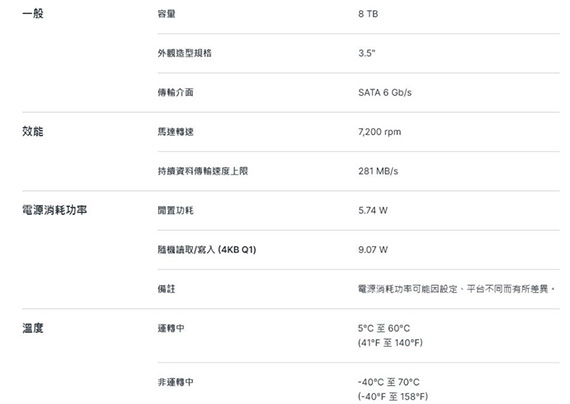The width and height of the screenshot is (570, 404).
Task: Select the 溫度 section heading
Action: coord(33,328)
